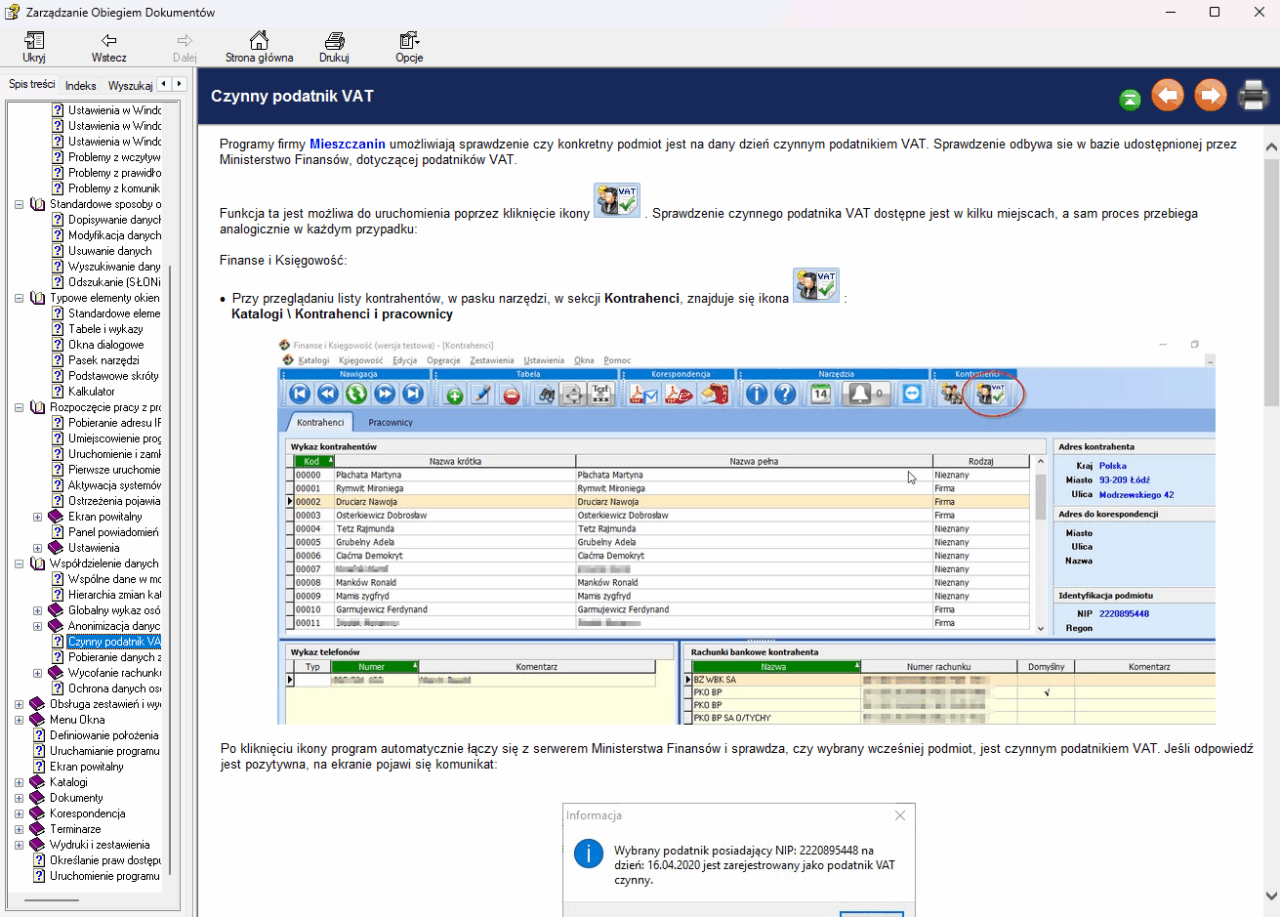Image resolution: width=1280 pixels, height=917 pixels.
Task: Open the 'Usuwanie danych' topic
Action: pyautogui.click(x=110, y=251)
